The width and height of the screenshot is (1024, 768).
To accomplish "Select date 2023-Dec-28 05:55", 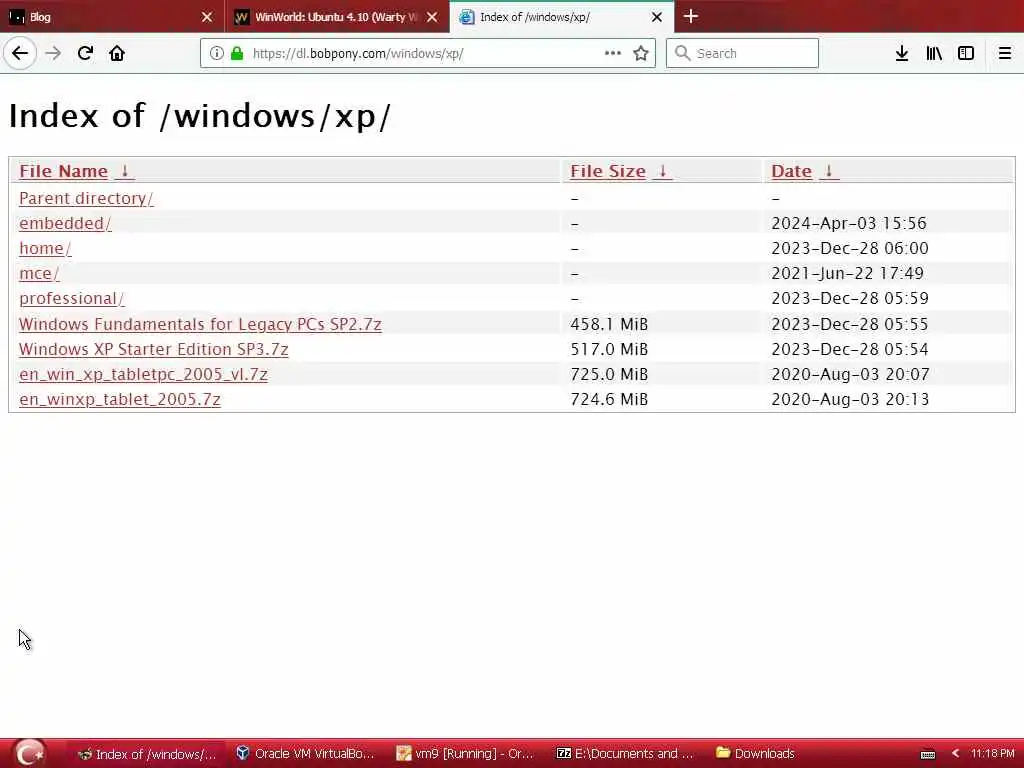I will pyautogui.click(x=850, y=324).
